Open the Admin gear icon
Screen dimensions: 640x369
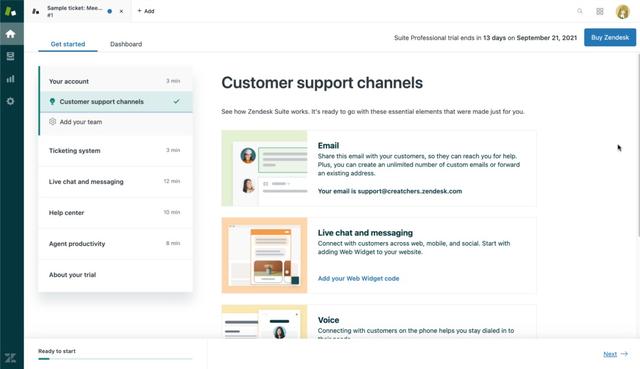pyautogui.click(x=11, y=101)
